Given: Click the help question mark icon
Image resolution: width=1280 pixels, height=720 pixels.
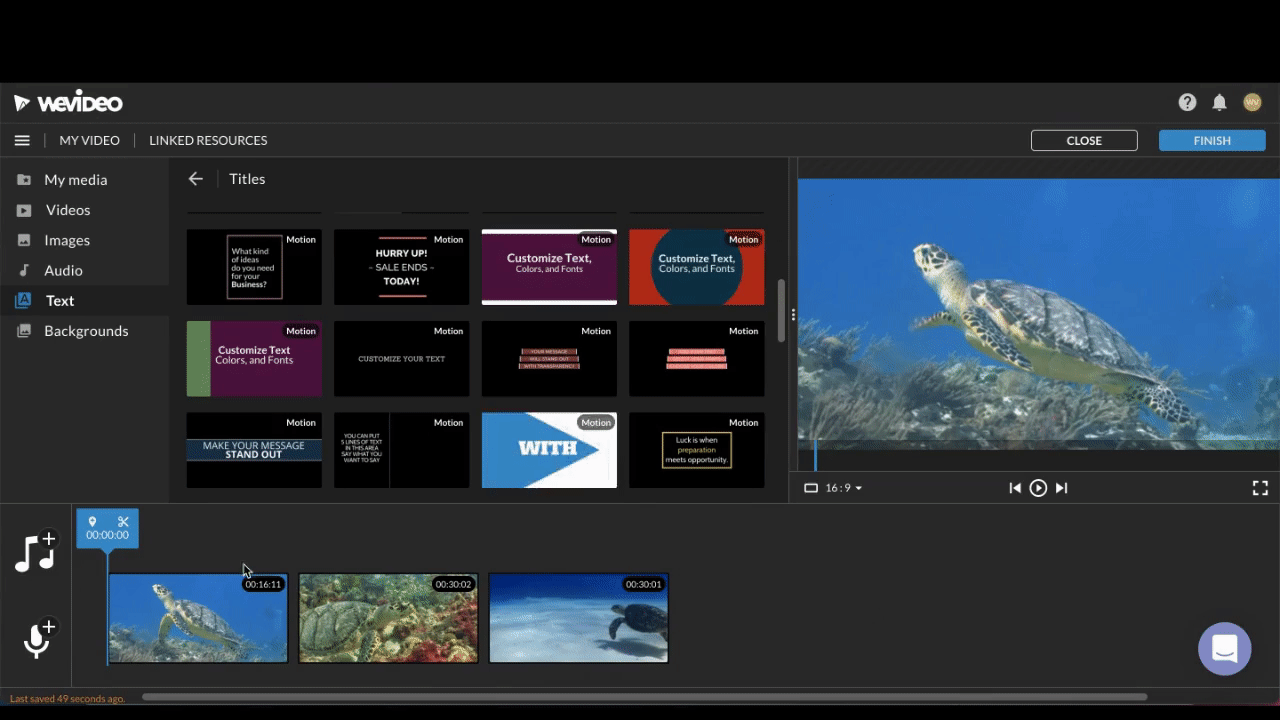Looking at the screenshot, I should tap(1187, 102).
